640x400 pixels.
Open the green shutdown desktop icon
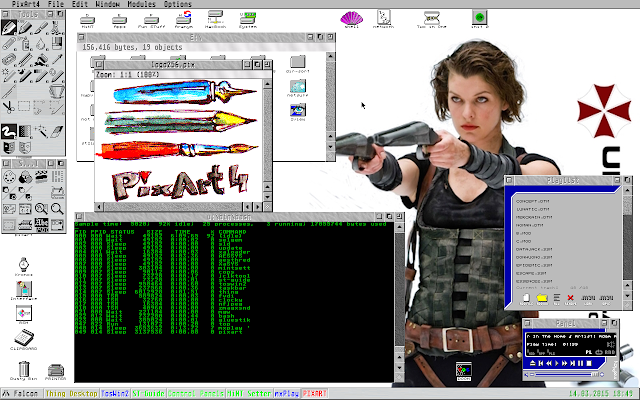point(480,19)
